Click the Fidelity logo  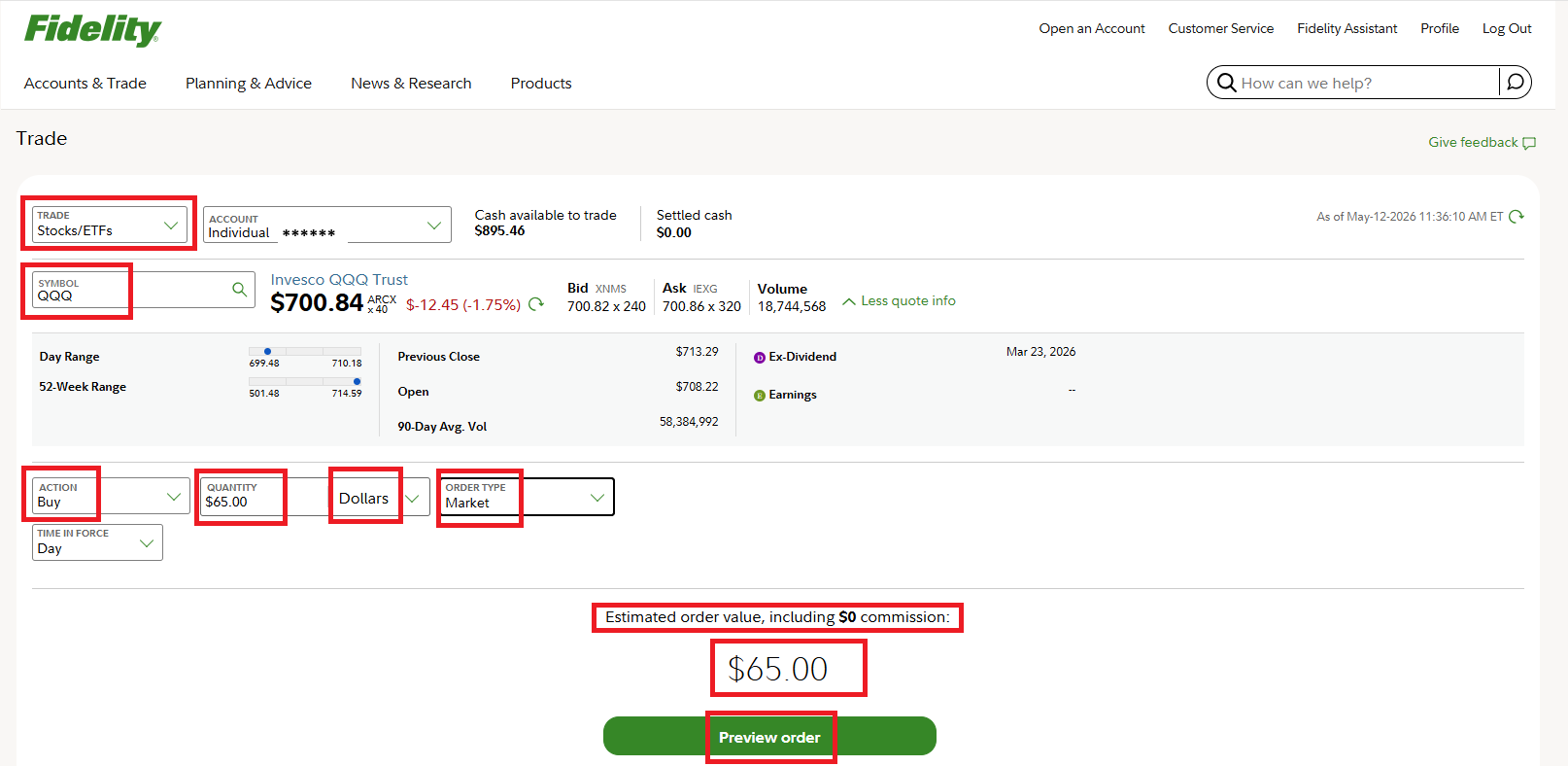pyautogui.click(x=93, y=30)
